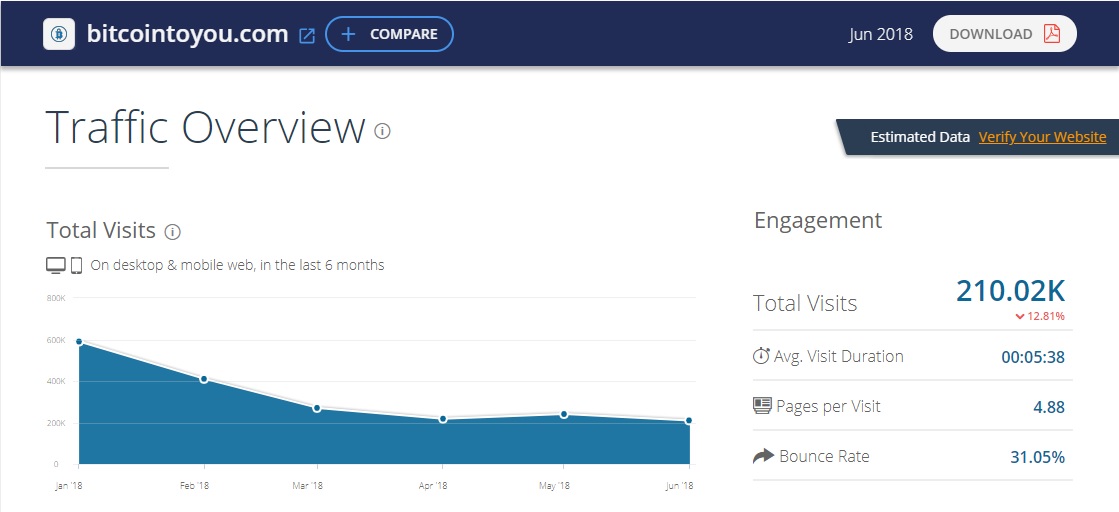Click the 600K y-axis label
Screen dimensions: 1119x512
pos(56,340)
